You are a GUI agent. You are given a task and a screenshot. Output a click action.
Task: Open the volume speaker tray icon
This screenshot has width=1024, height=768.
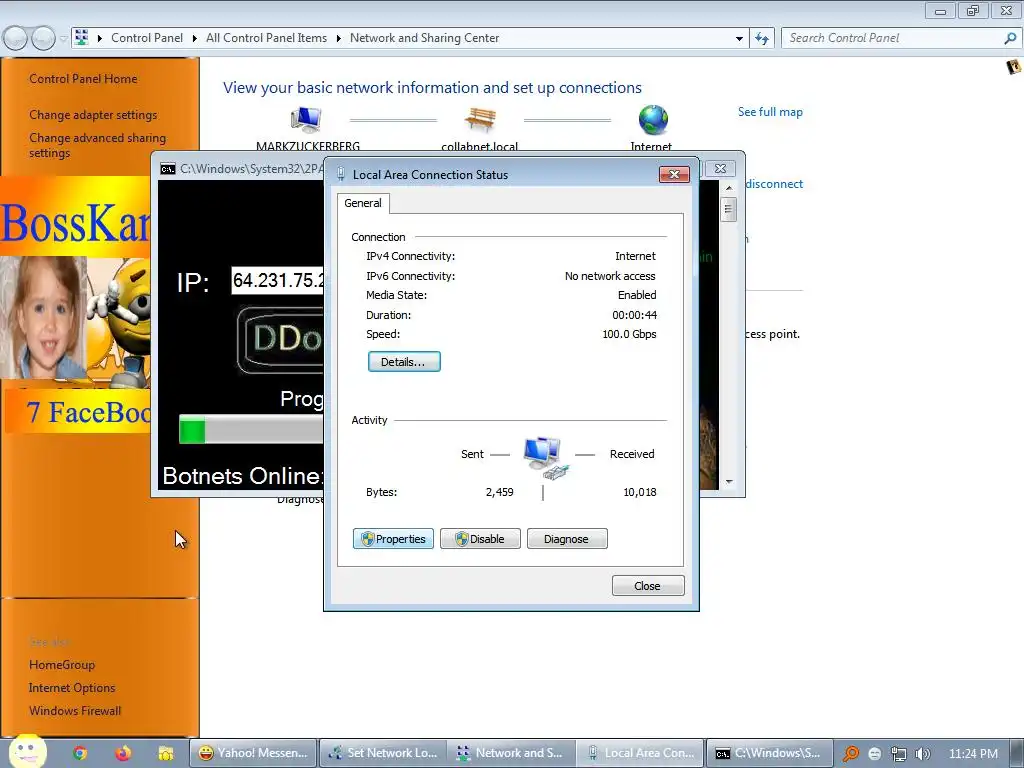click(x=923, y=754)
